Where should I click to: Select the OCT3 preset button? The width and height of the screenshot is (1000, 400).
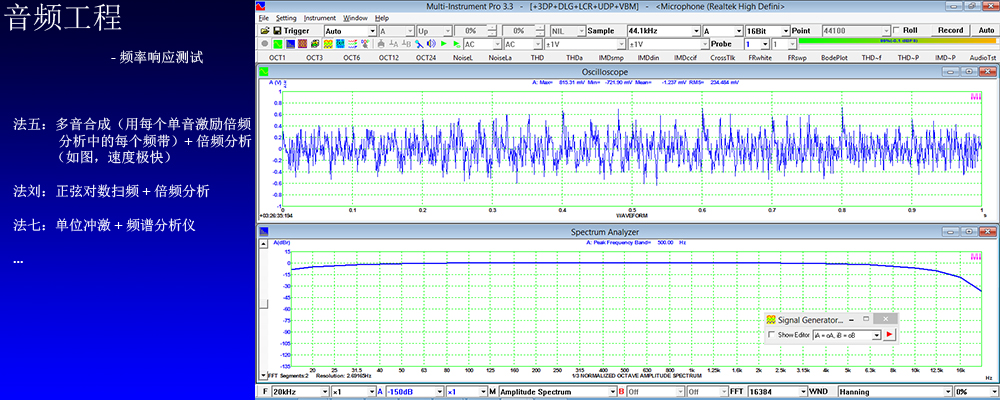coord(314,57)
